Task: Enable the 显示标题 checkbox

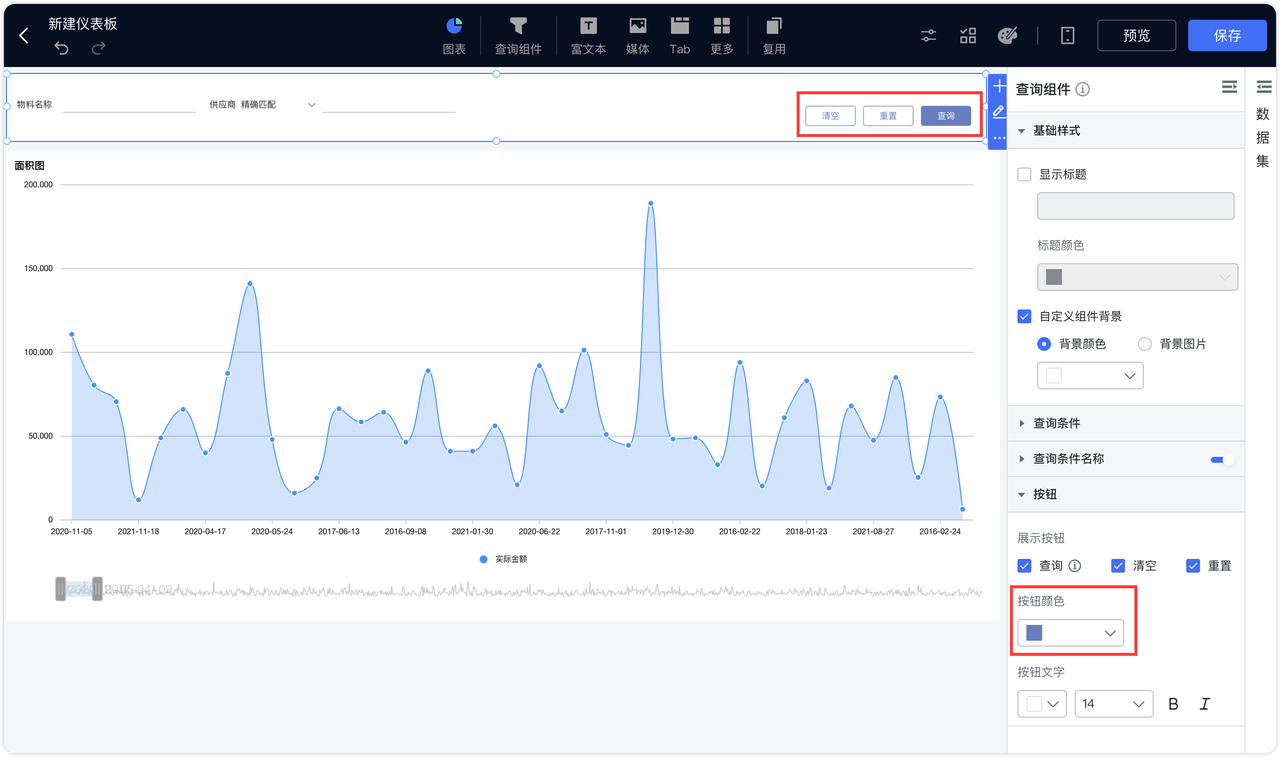Action: pyautogui.click(x=1024, y=174)
